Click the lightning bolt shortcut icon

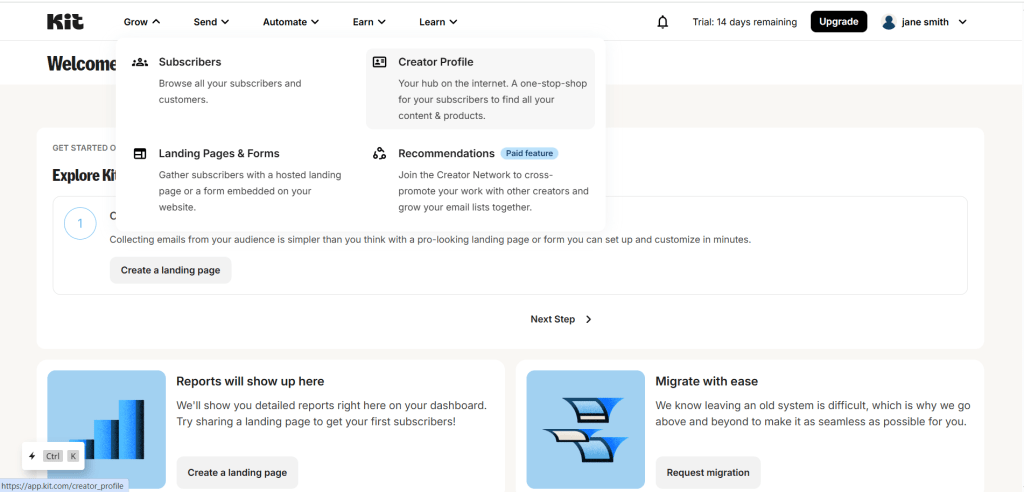pos(32,456)
